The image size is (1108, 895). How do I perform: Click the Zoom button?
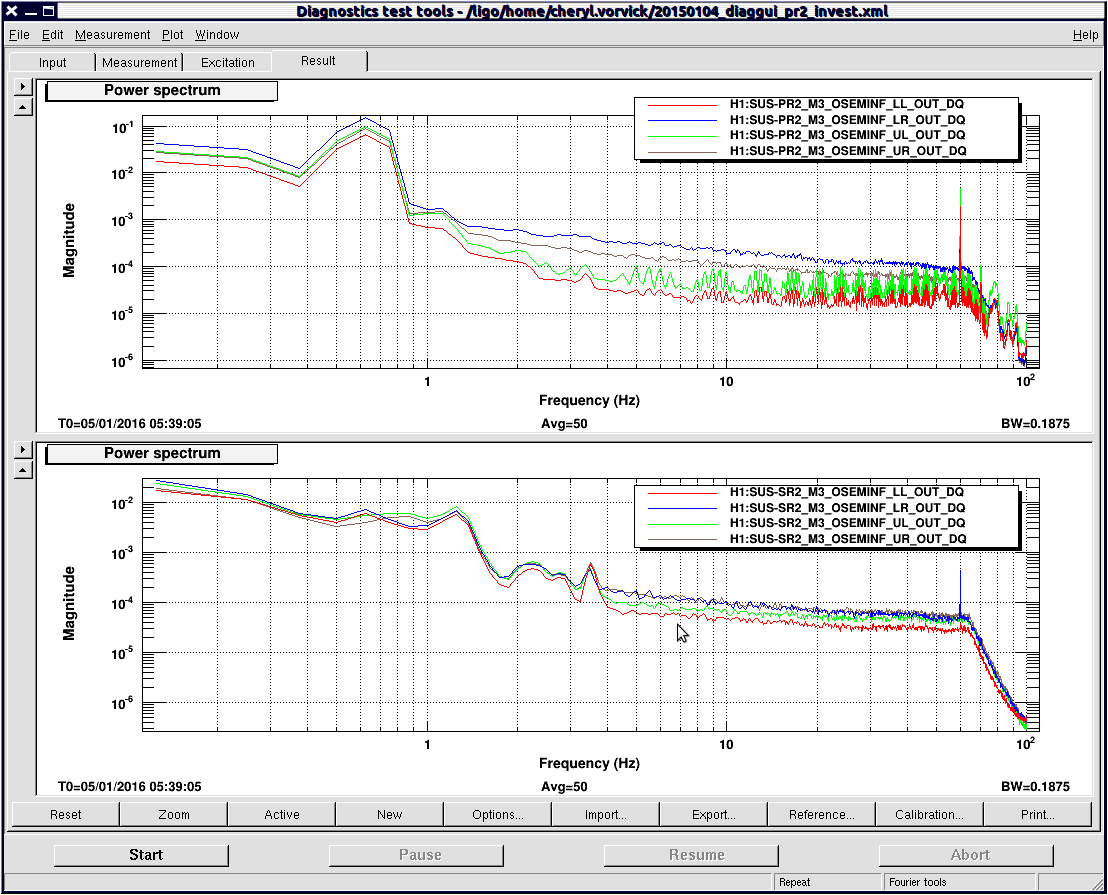point(174,814)
